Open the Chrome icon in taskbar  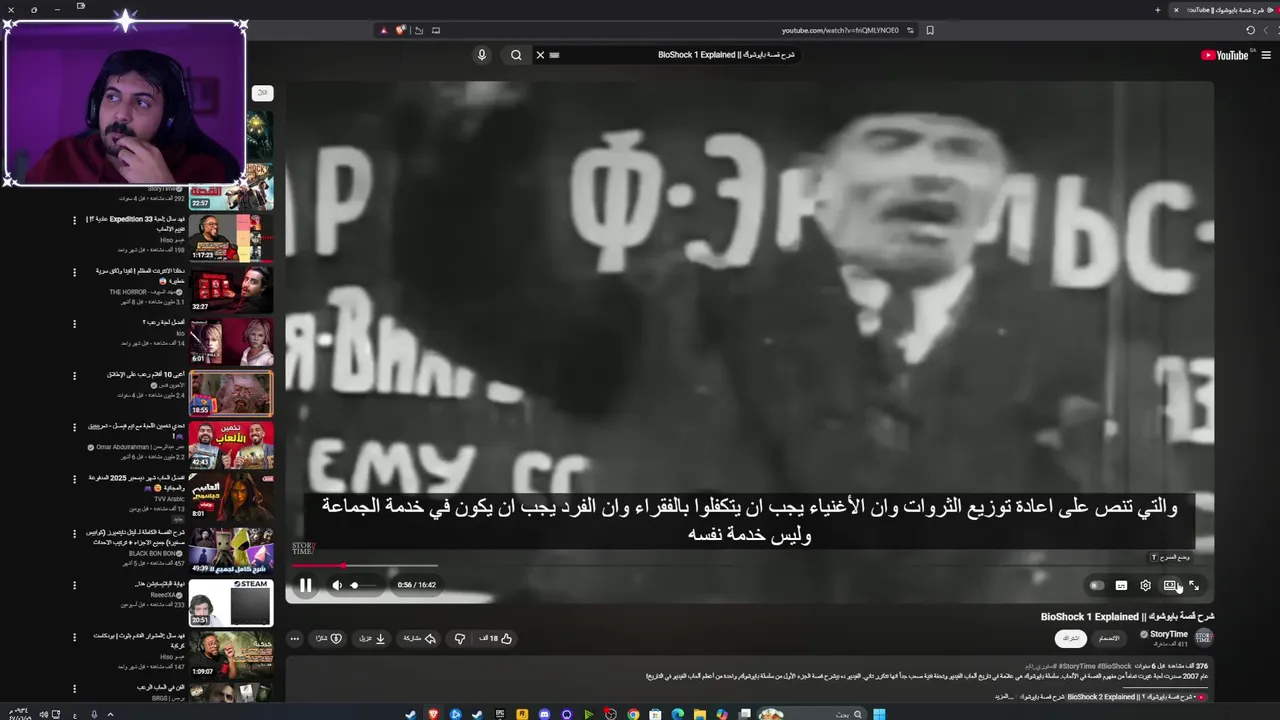pyautogui.click(x=633, y=713)
